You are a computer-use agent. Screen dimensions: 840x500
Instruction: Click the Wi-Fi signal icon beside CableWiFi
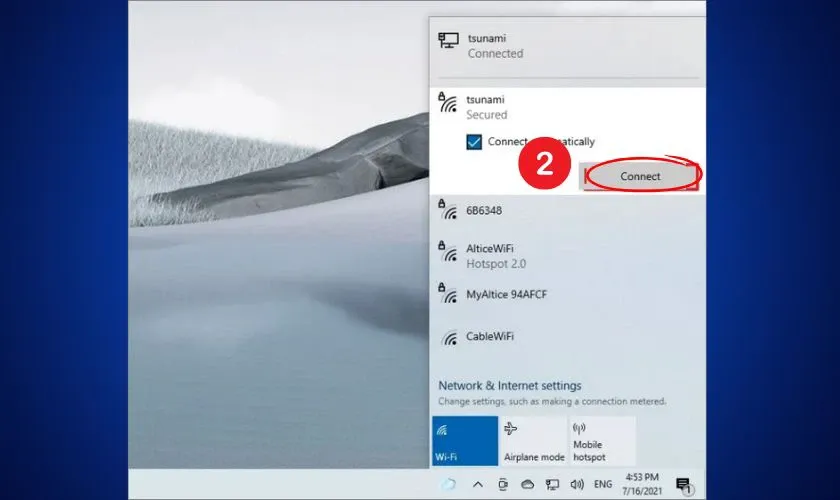[449, 337]
